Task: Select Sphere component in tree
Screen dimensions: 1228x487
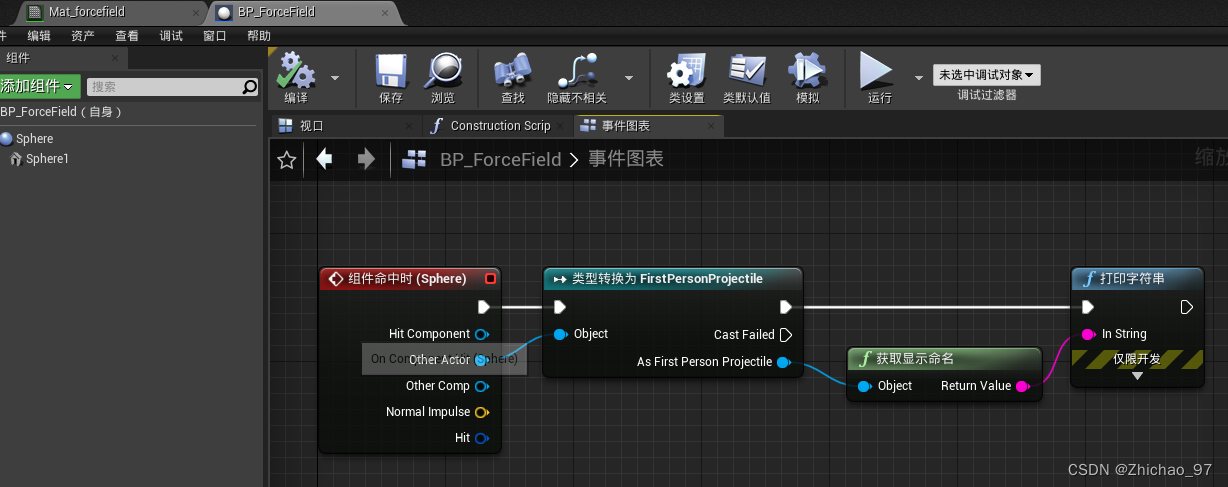Action: pos(27,139)
